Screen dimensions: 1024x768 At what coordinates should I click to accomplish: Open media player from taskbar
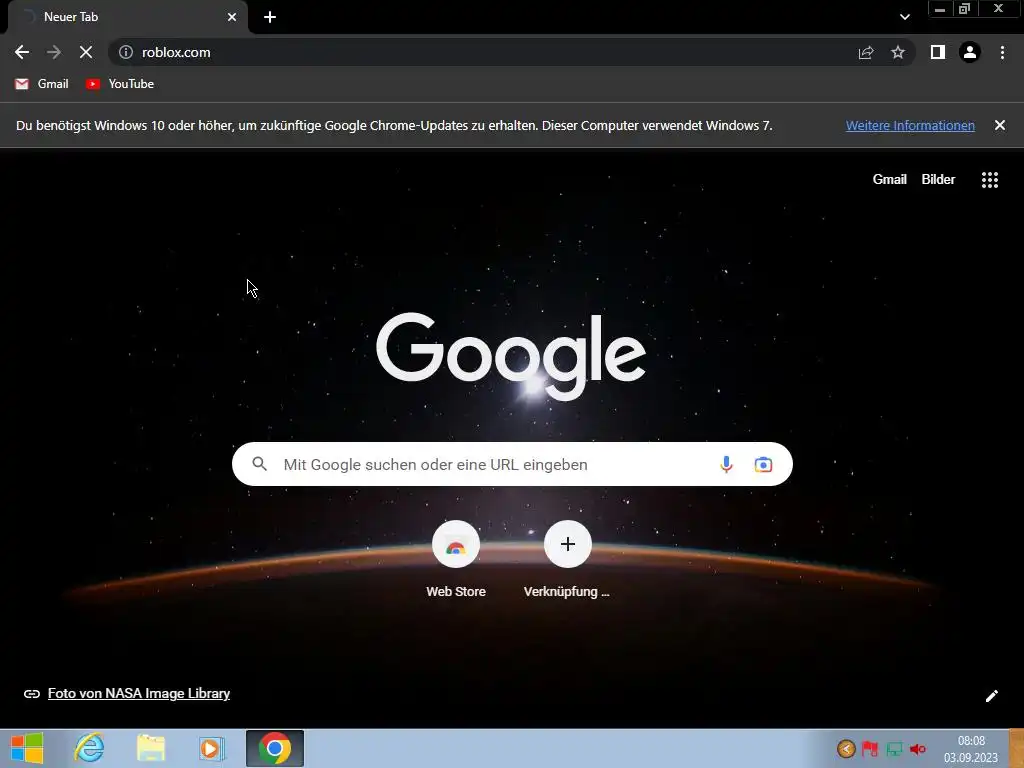coord(211,748)
